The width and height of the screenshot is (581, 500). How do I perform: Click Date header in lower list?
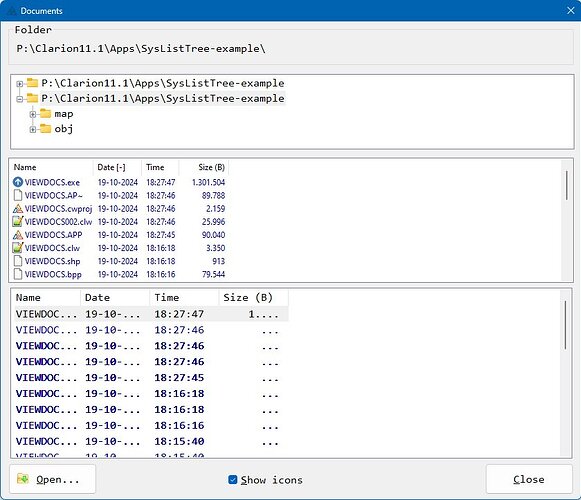(x=115, y=298)
